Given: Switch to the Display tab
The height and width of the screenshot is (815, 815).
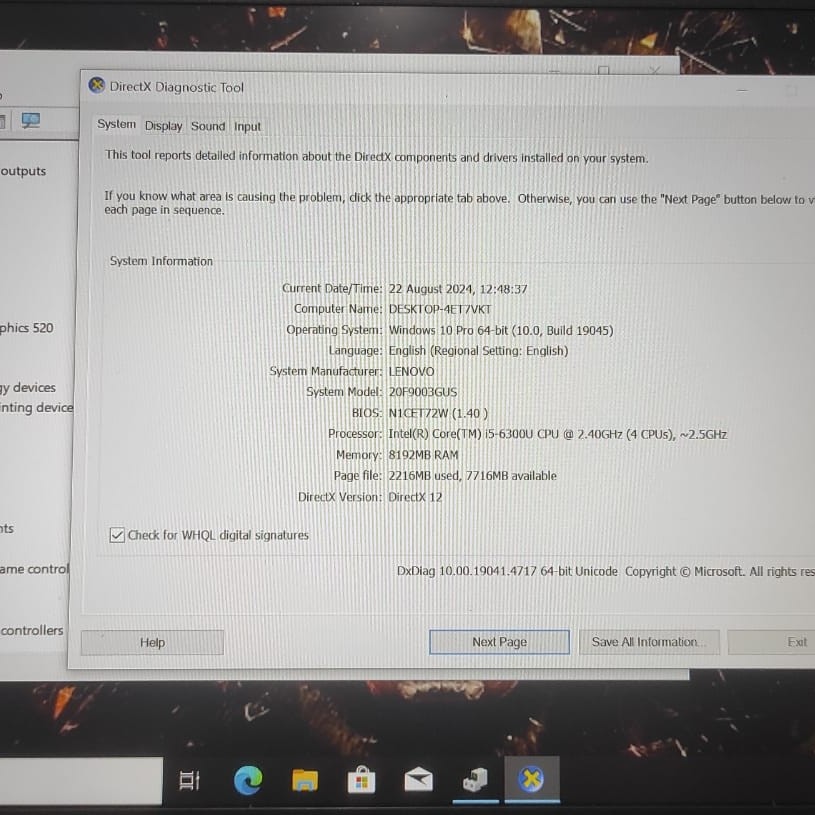Looking at the screenshot, I should [163, 126].
